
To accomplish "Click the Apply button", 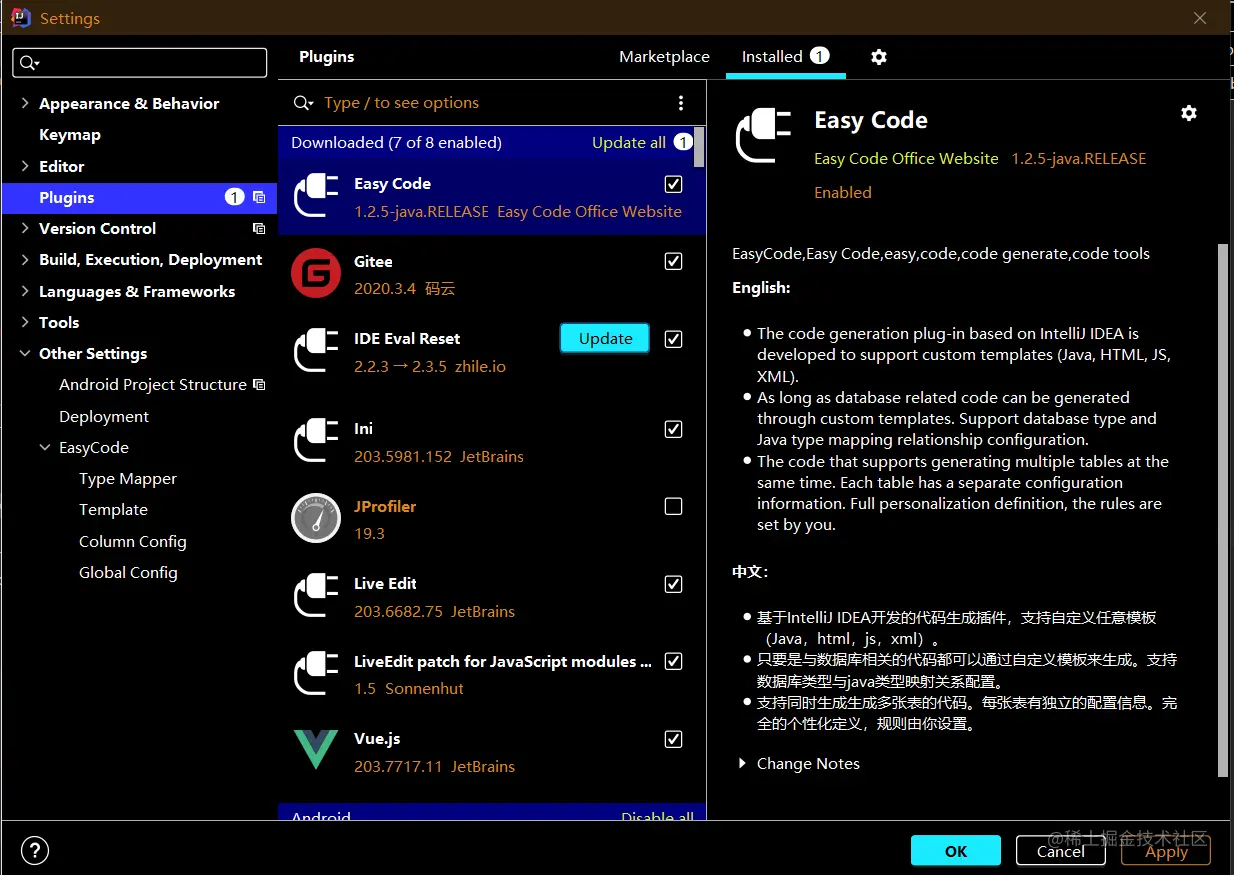I will [1166, 851].
